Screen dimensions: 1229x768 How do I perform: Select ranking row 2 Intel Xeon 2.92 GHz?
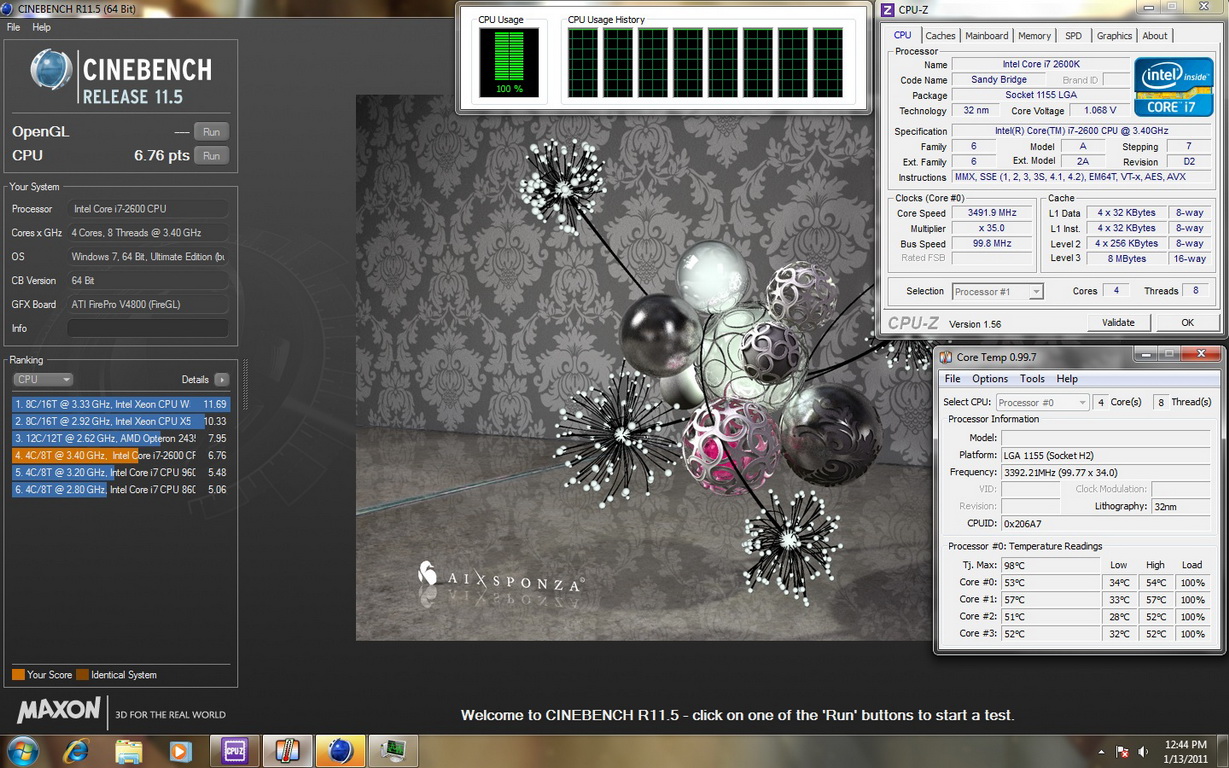121,422
